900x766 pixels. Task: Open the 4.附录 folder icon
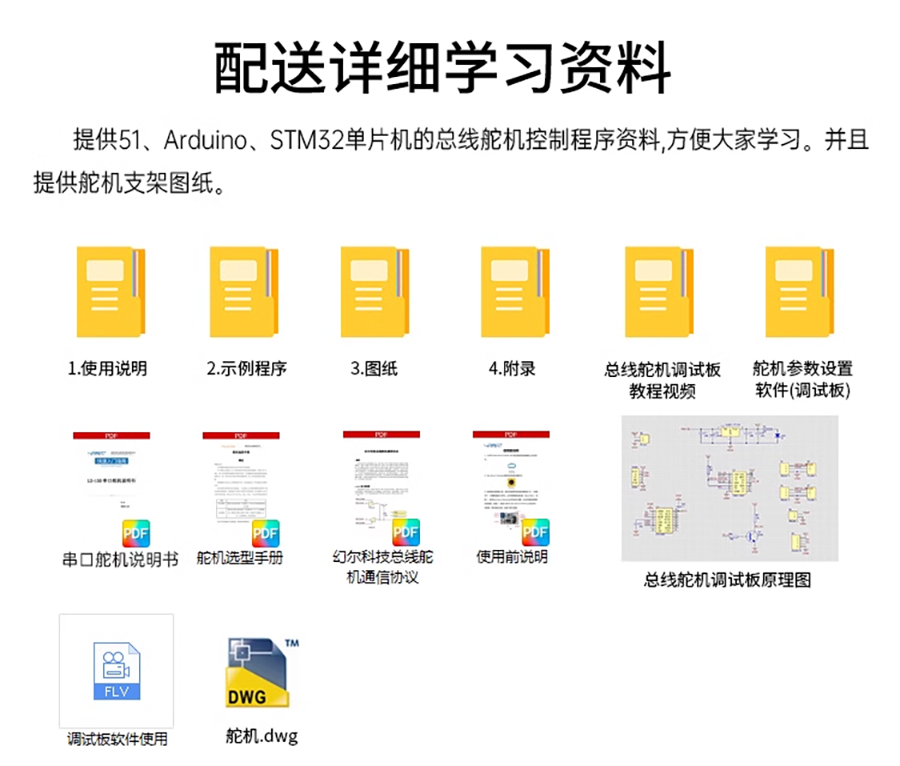pyautogui.click(x=515, y=291)
